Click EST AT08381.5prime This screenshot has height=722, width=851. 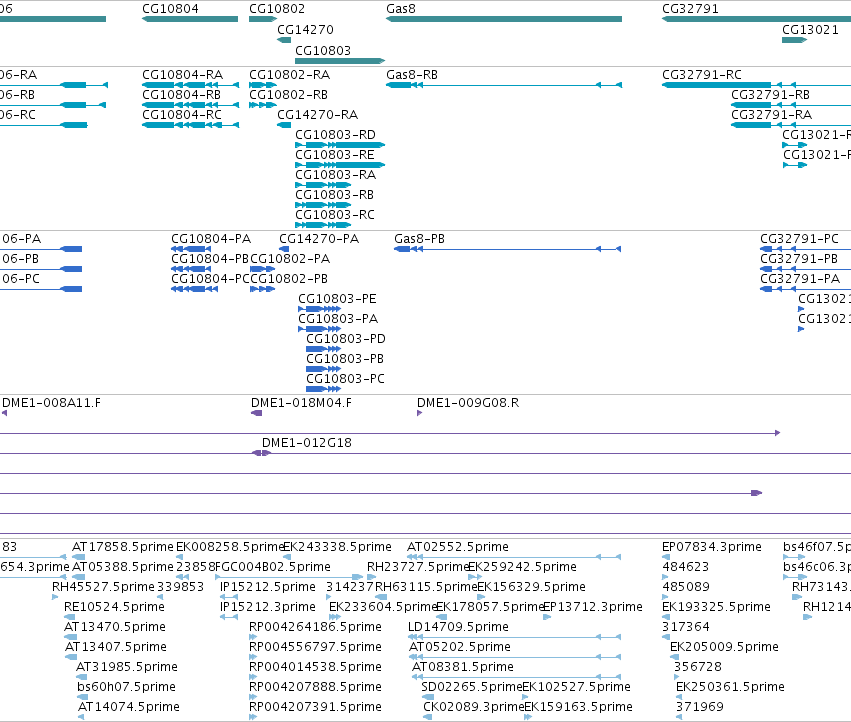[463, 667]
